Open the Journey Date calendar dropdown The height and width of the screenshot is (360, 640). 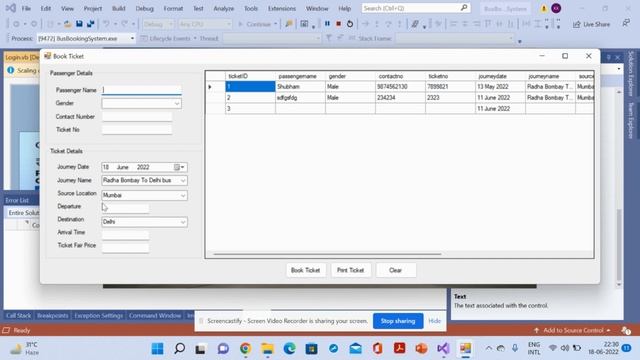(x=179, y=167)
